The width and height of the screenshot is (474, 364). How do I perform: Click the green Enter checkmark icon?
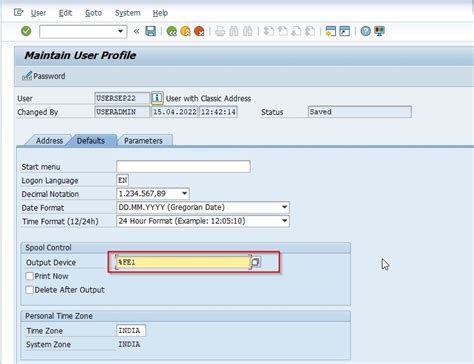[x=26, y=31]
